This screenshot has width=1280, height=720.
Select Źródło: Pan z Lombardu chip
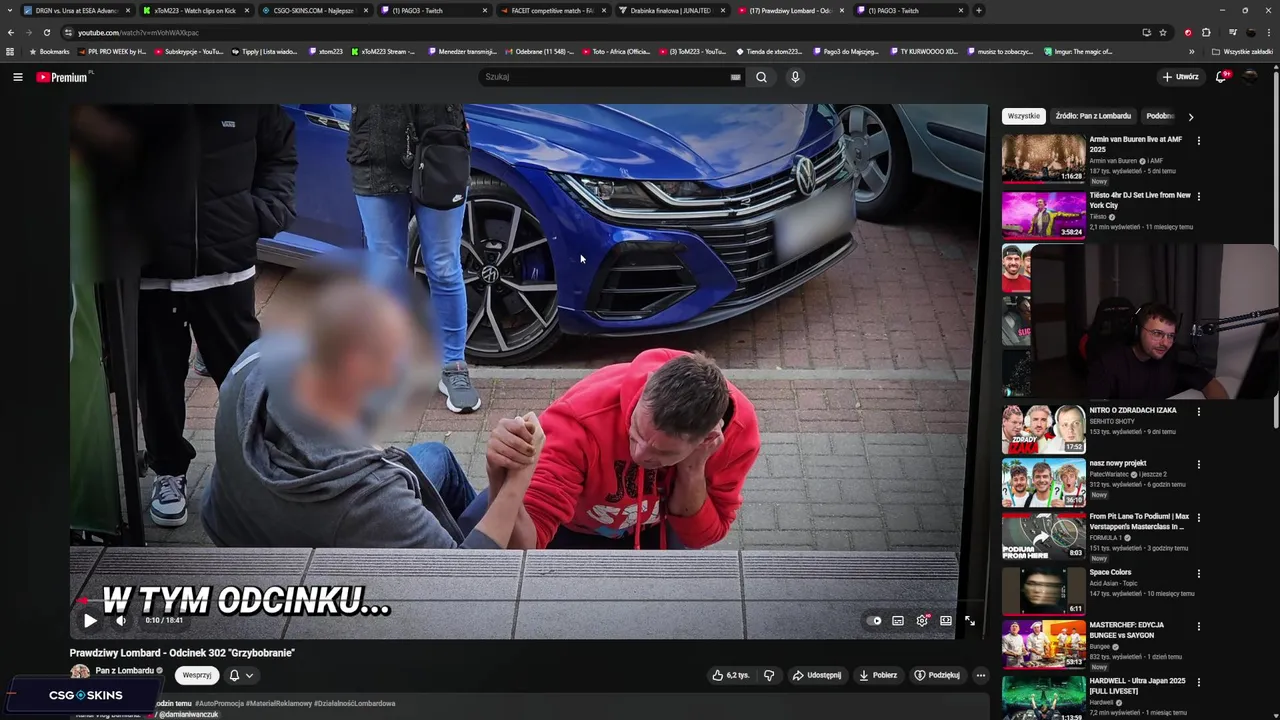pyautogui.click(x=1093, y=116)
